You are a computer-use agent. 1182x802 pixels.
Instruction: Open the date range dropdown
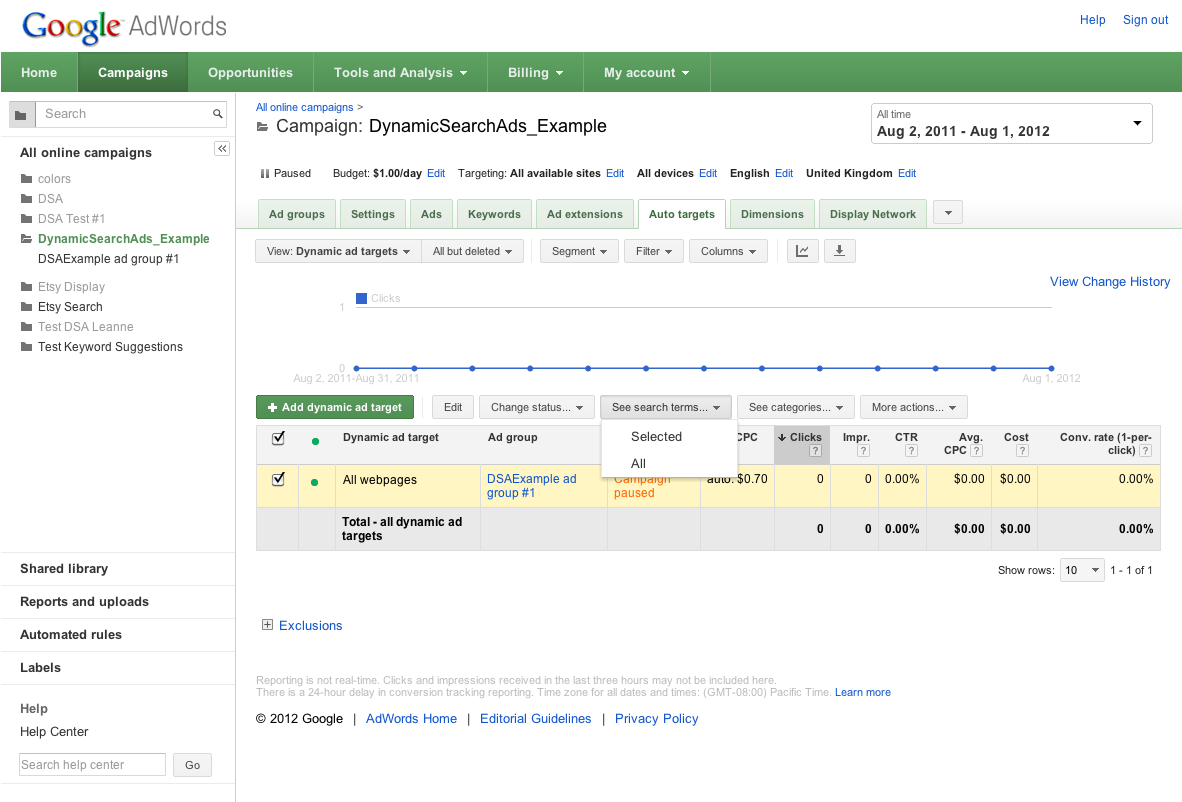[1011, 124]
